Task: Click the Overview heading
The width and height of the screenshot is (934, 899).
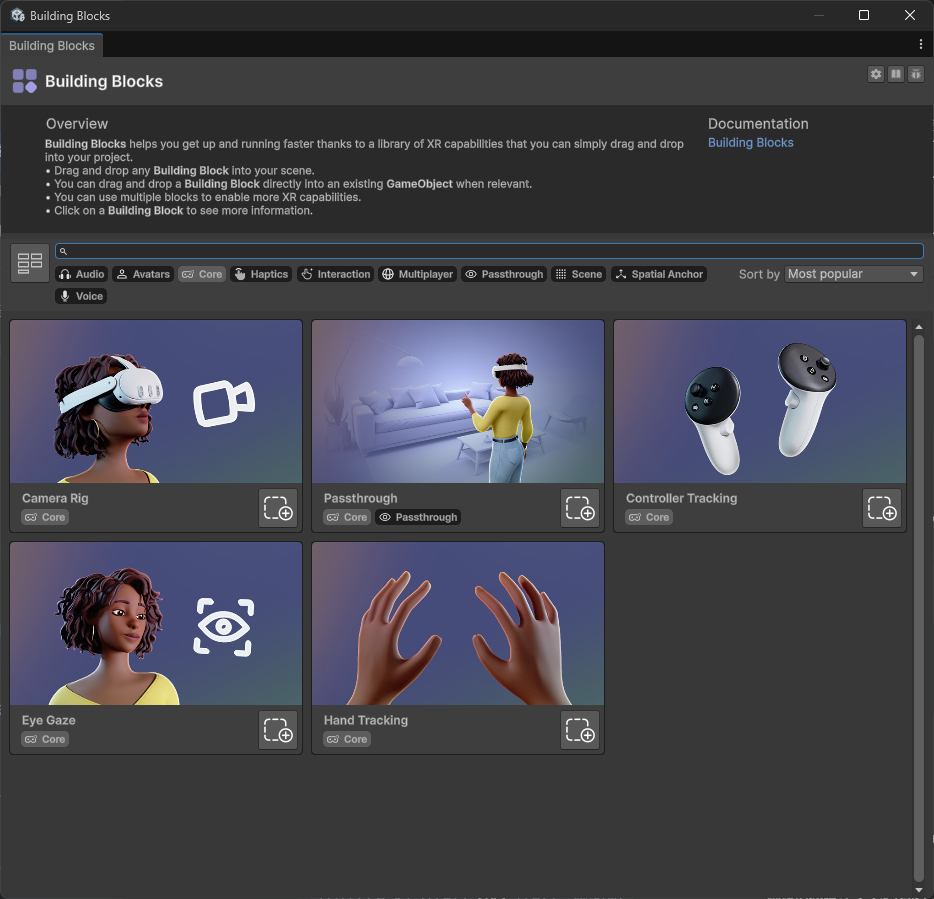Action: point(77,124)
